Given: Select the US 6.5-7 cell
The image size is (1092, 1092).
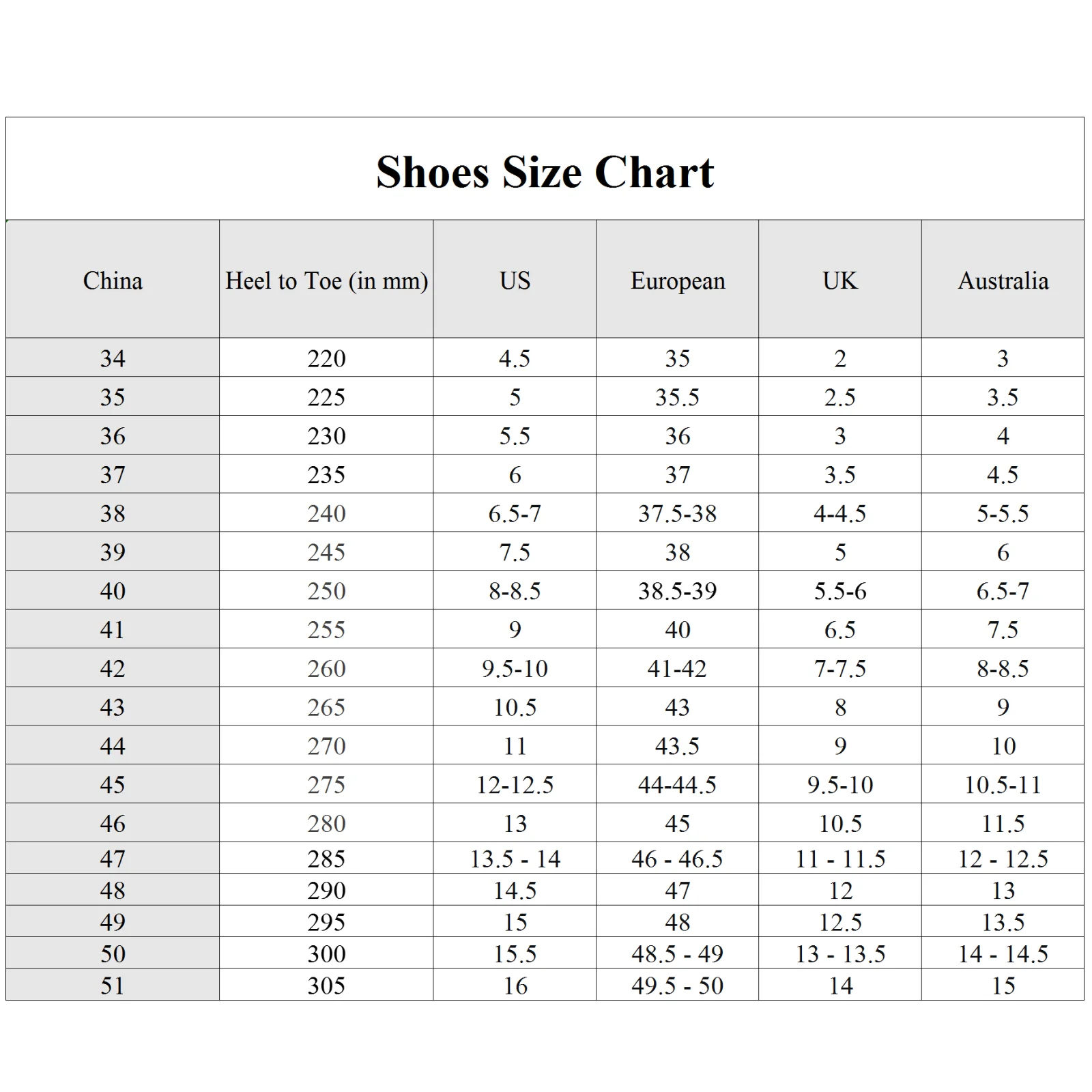Looking at the screenshot, I should (x=515, y=513).
